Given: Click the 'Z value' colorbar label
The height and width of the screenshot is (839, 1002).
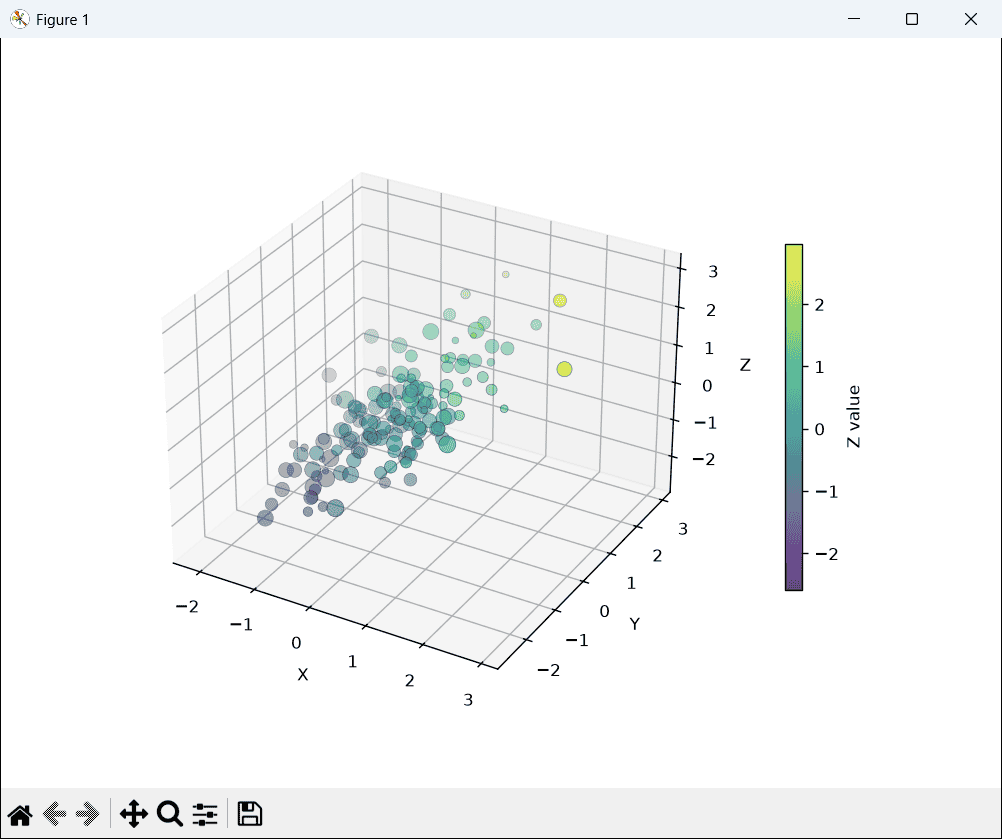Looking at the screenshot, I should click(854, 417).
